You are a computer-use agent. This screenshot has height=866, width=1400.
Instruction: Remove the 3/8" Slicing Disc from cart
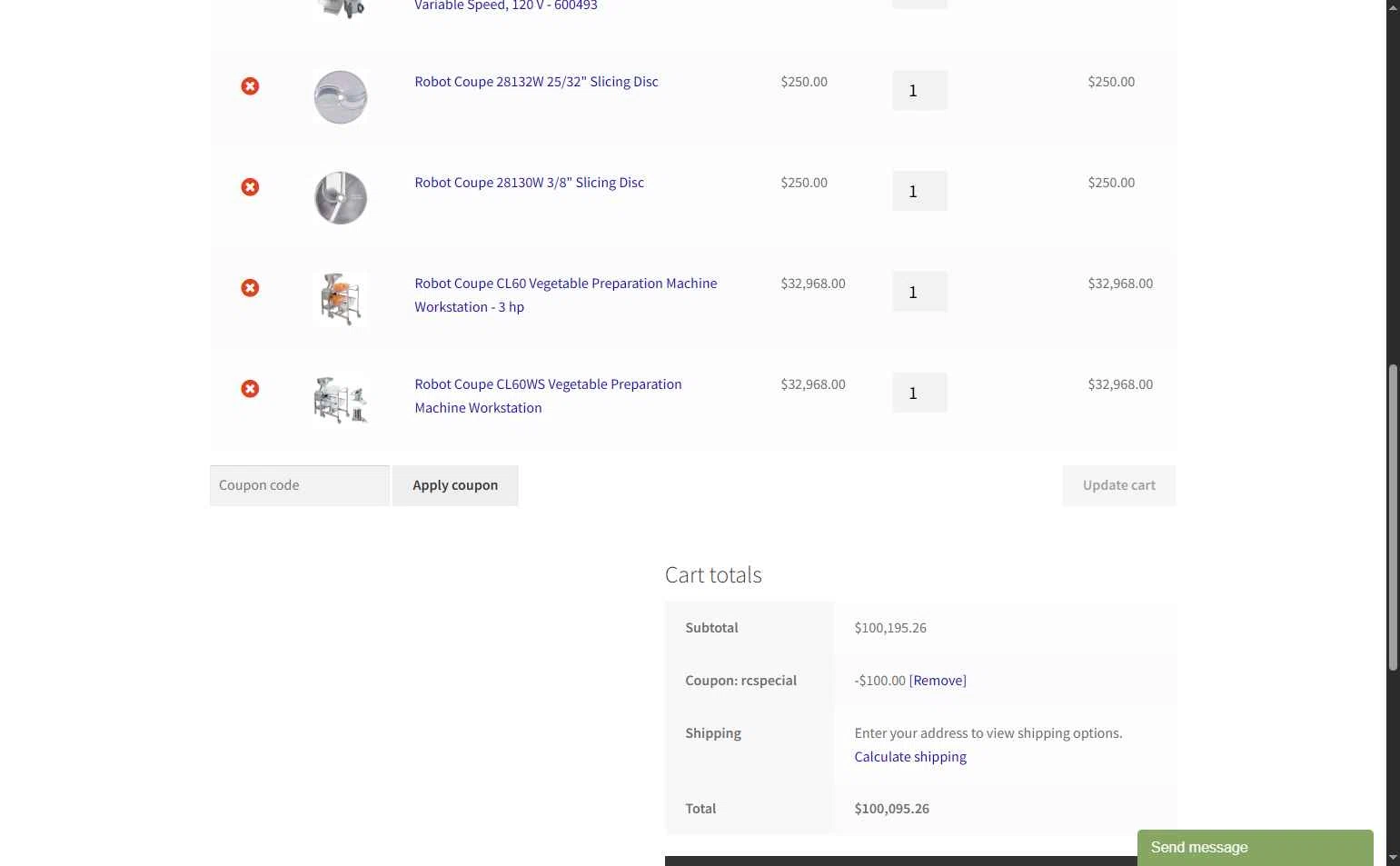pyautogui.click(x=250, y=187)
